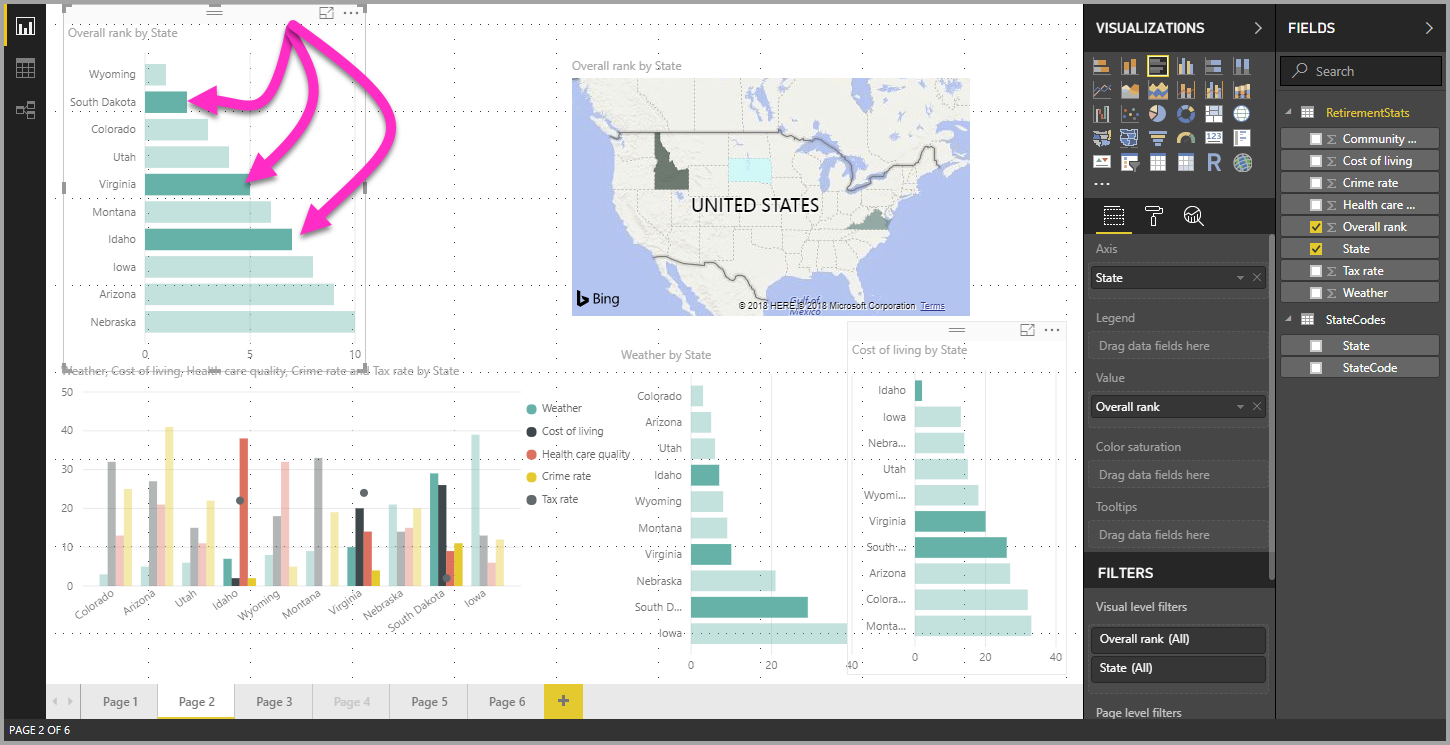
Task: Collapse the RetirementStats table
Action: (1286, 113)
